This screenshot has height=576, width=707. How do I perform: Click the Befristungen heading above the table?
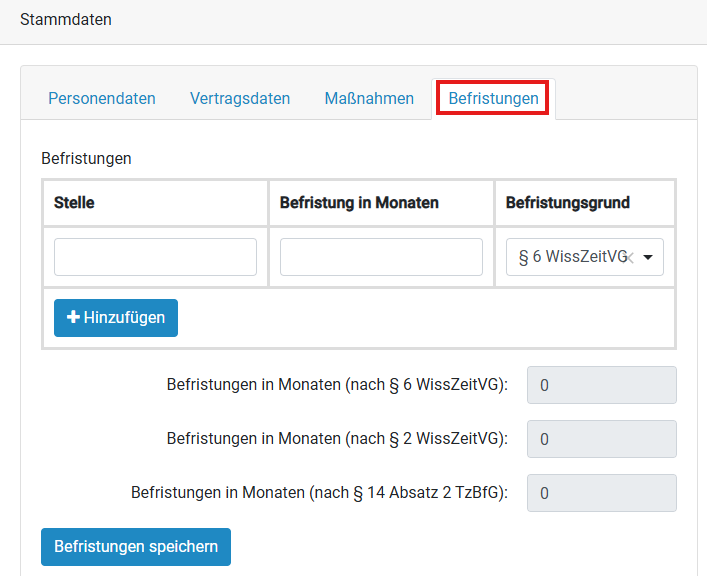click(86, 158)
